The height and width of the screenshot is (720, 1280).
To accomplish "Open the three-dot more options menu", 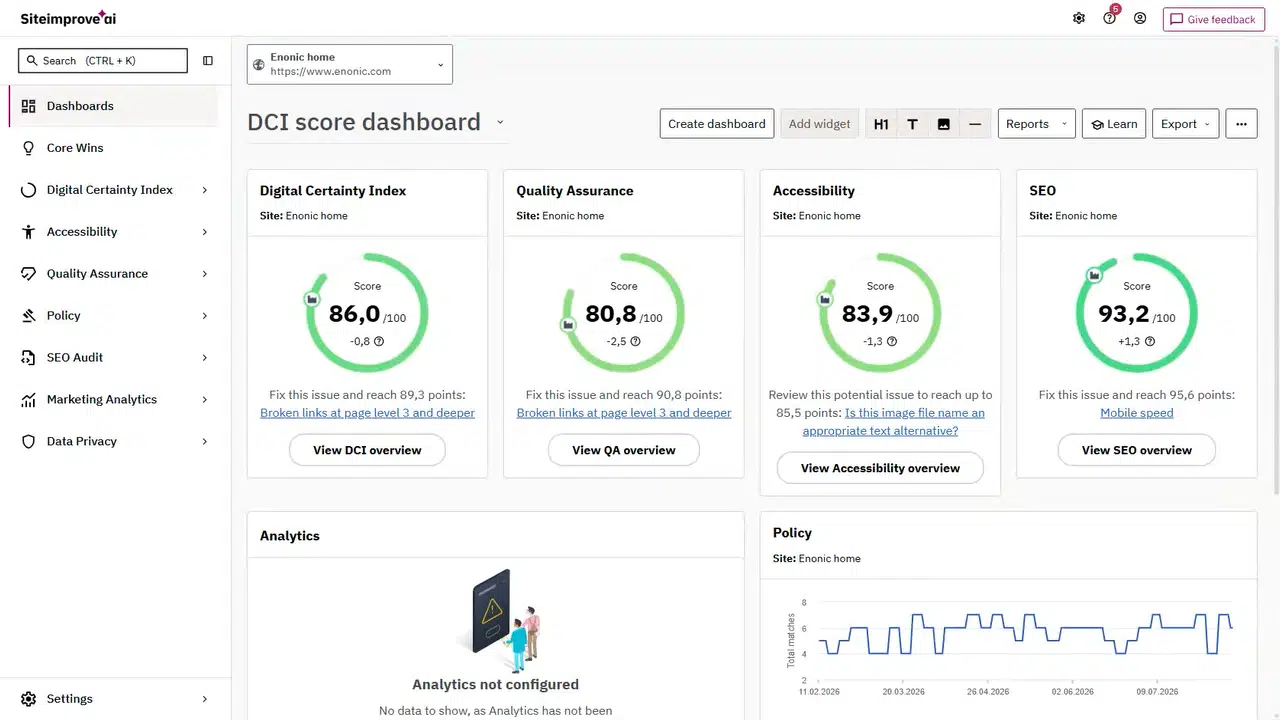I will [1241, 124].
